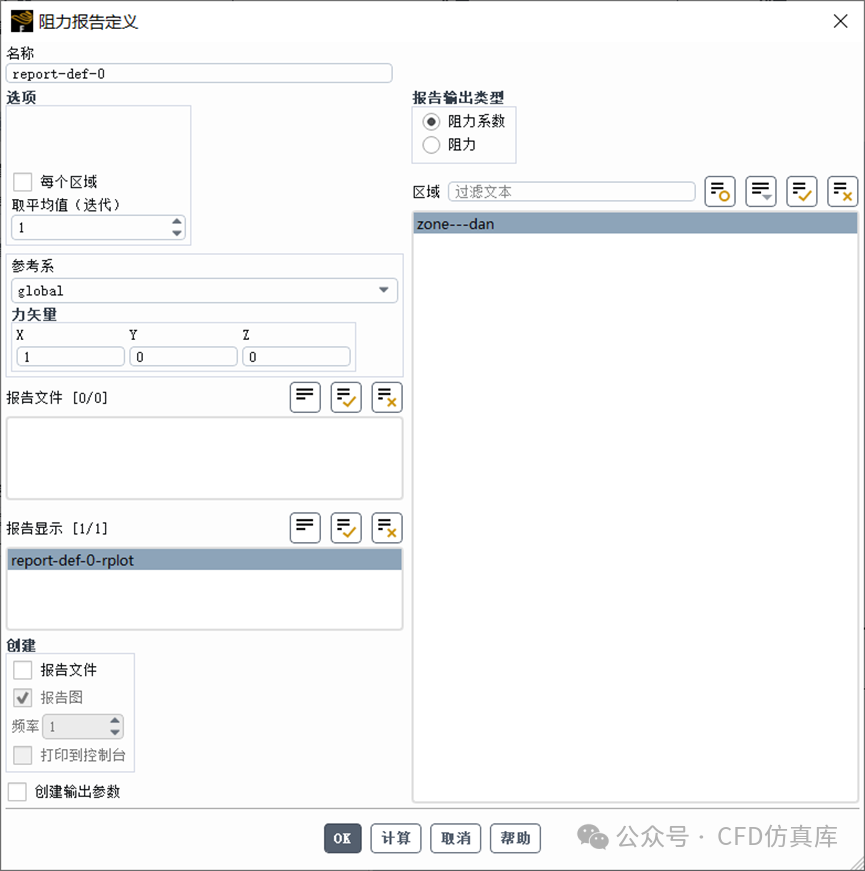This screenshot has height=871, width=865.
Task: Click the edit list icon above 报告文件 box
Action: [305, 397]
